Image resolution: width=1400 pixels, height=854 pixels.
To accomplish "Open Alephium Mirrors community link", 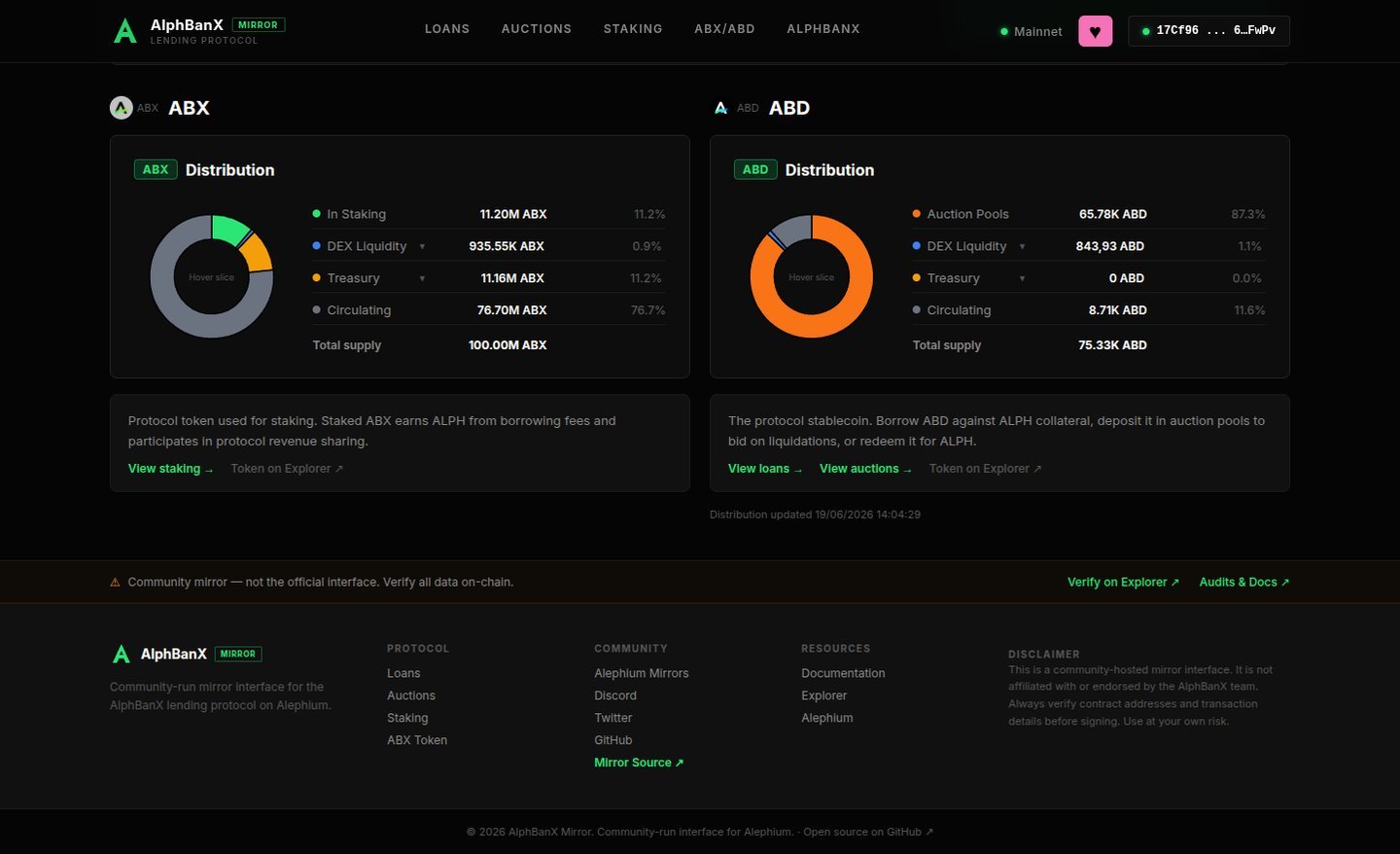I will click(642, 673).
